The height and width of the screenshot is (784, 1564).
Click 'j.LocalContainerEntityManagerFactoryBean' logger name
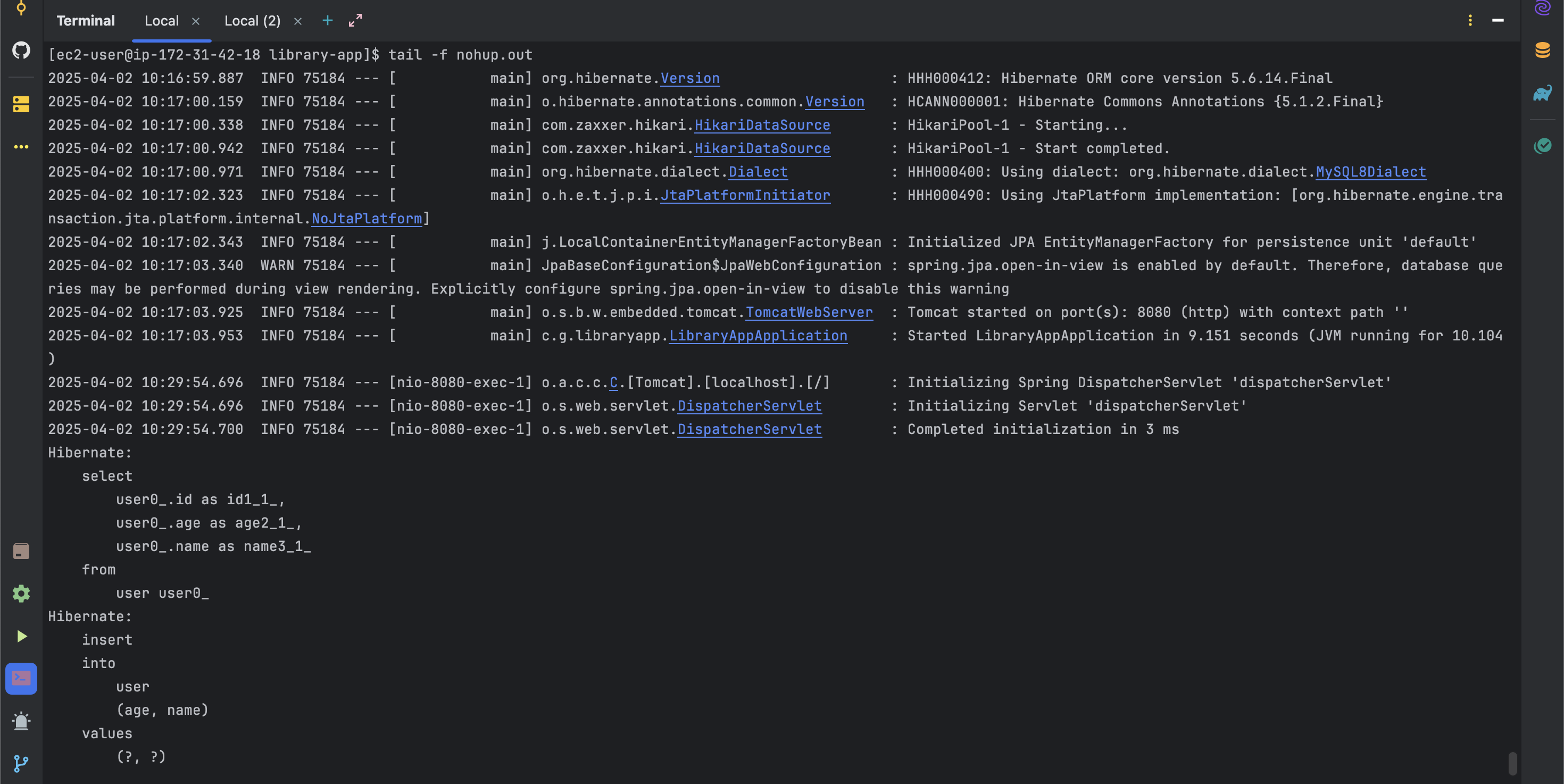coord(711,242)
